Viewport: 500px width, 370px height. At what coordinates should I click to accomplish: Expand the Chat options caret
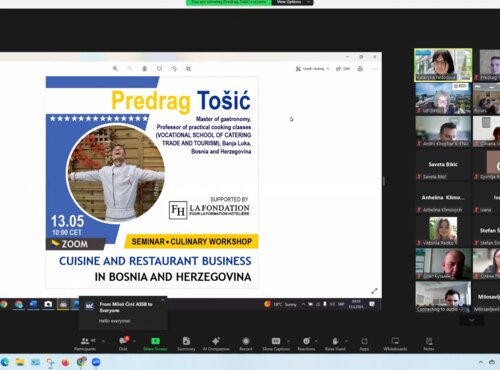(134, 341)
